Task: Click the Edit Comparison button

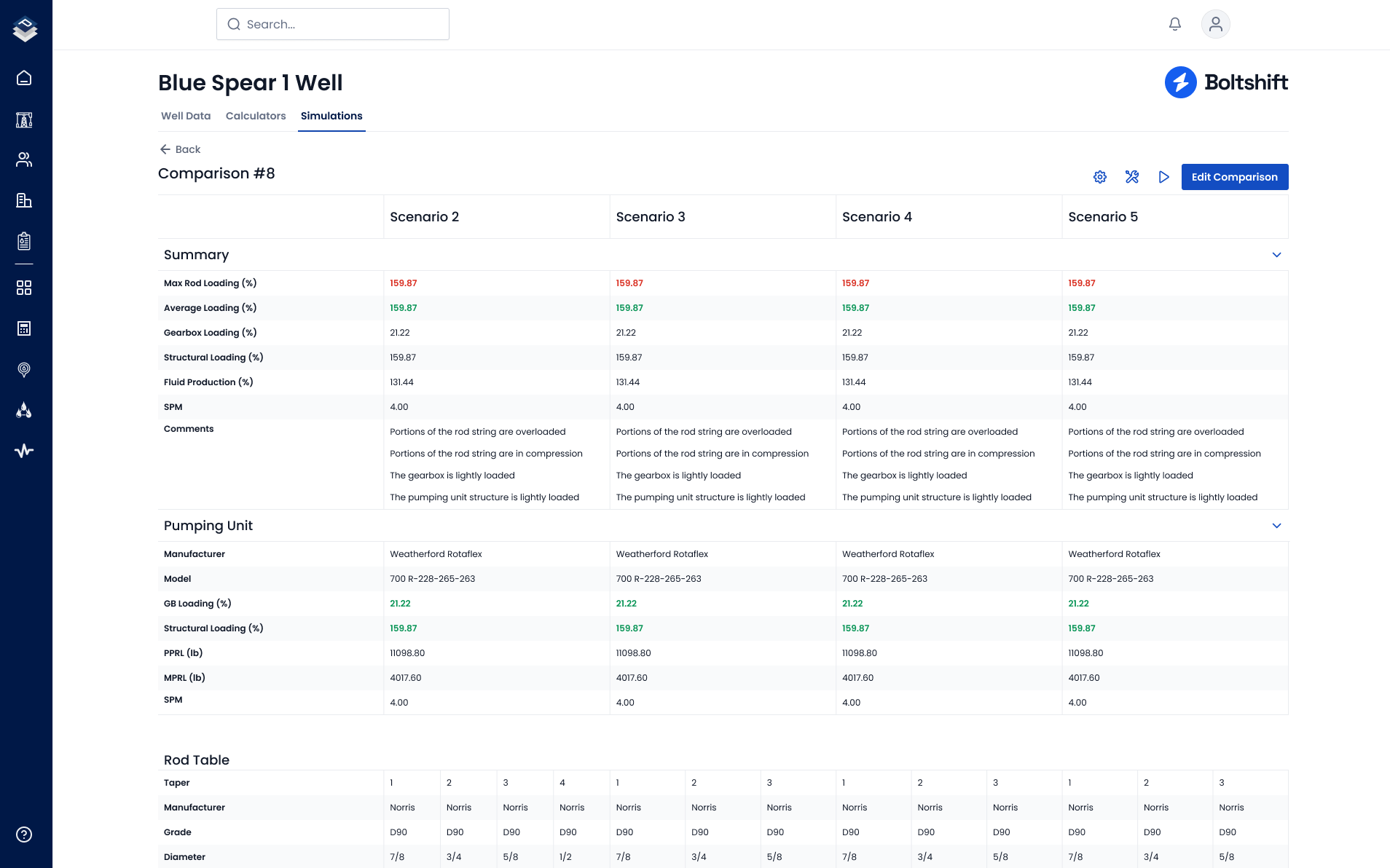Action: pos(1234,177)
